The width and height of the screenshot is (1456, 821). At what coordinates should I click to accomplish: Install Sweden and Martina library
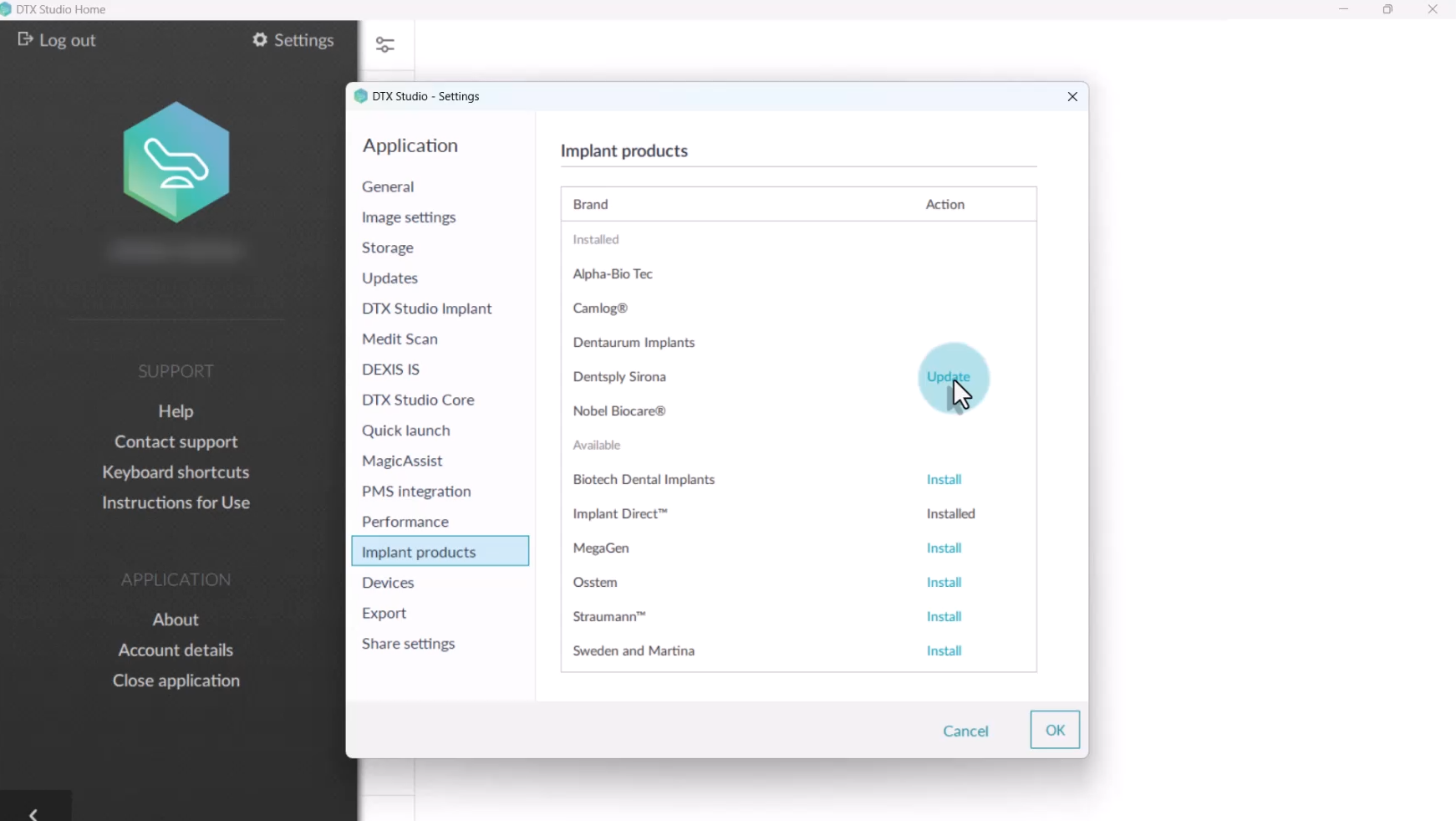(x=944, y=651)
